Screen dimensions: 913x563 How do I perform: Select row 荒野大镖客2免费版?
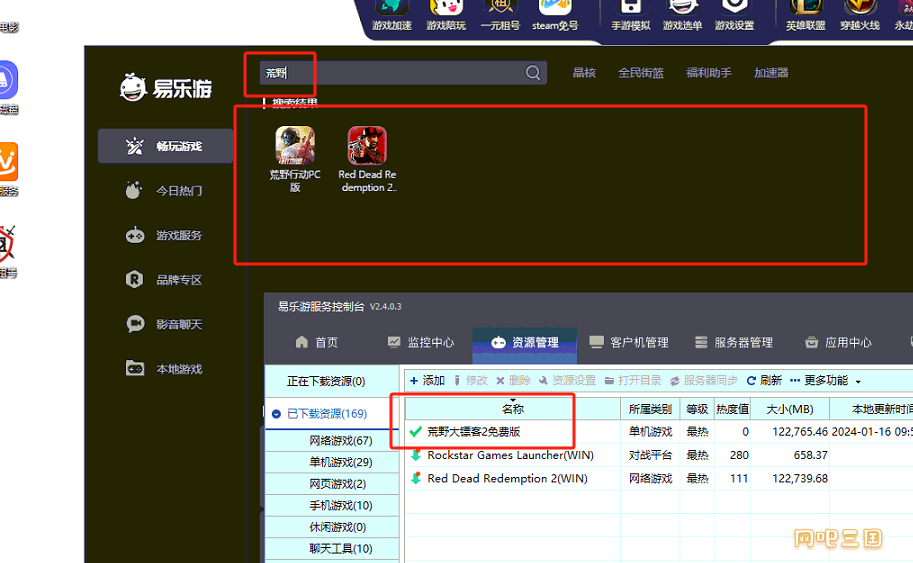[659, 432]
